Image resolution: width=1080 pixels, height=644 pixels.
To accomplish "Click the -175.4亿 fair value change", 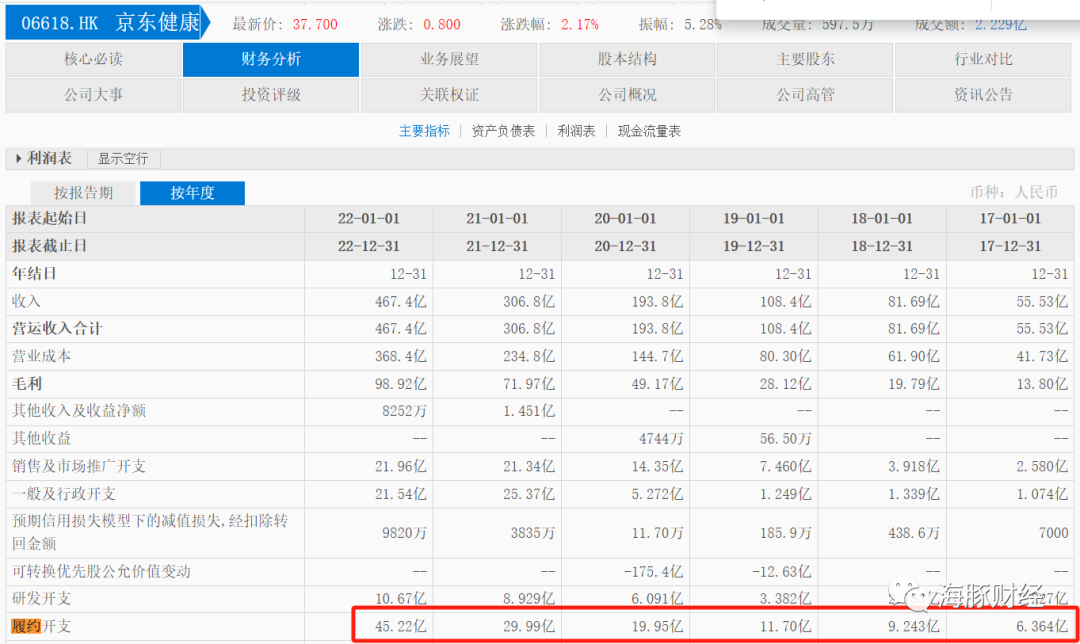I will (x=653, y=571).
